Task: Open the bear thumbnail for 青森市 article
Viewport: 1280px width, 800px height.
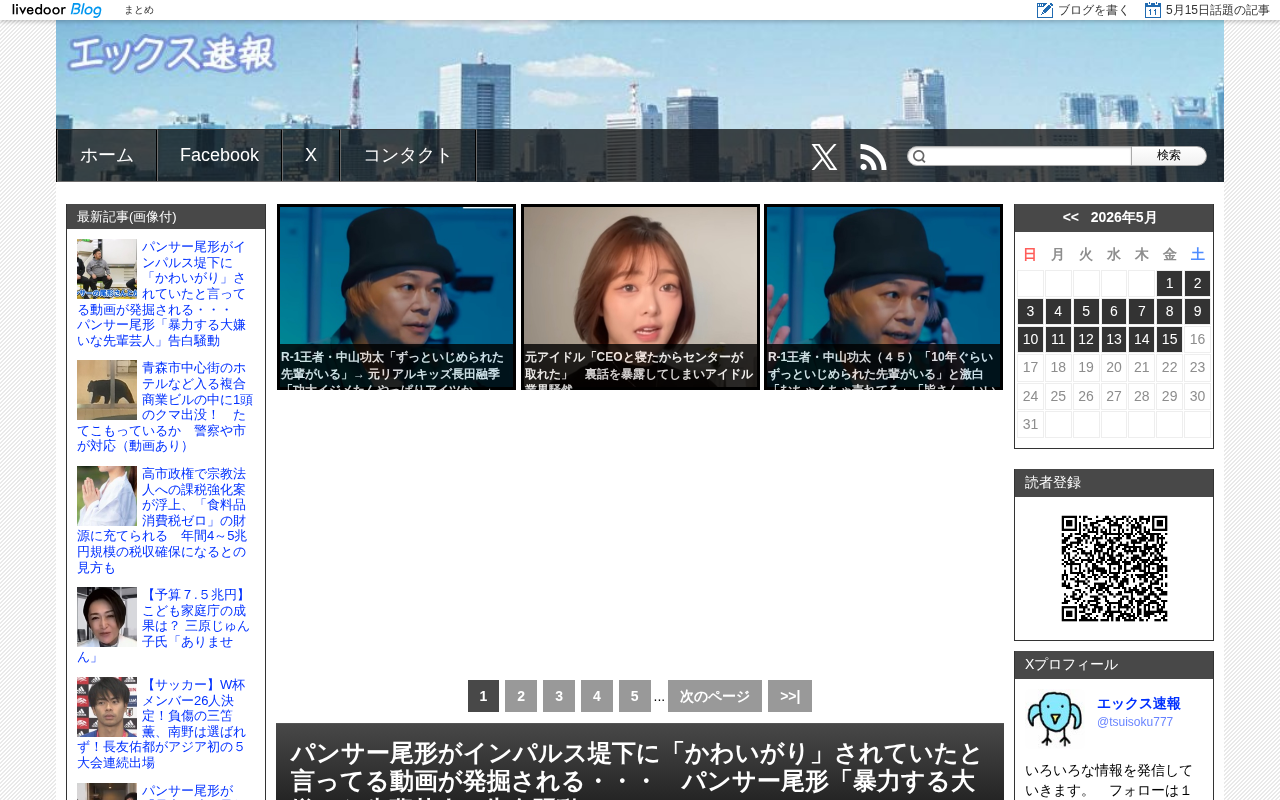Action: click(x=107, y=390)
